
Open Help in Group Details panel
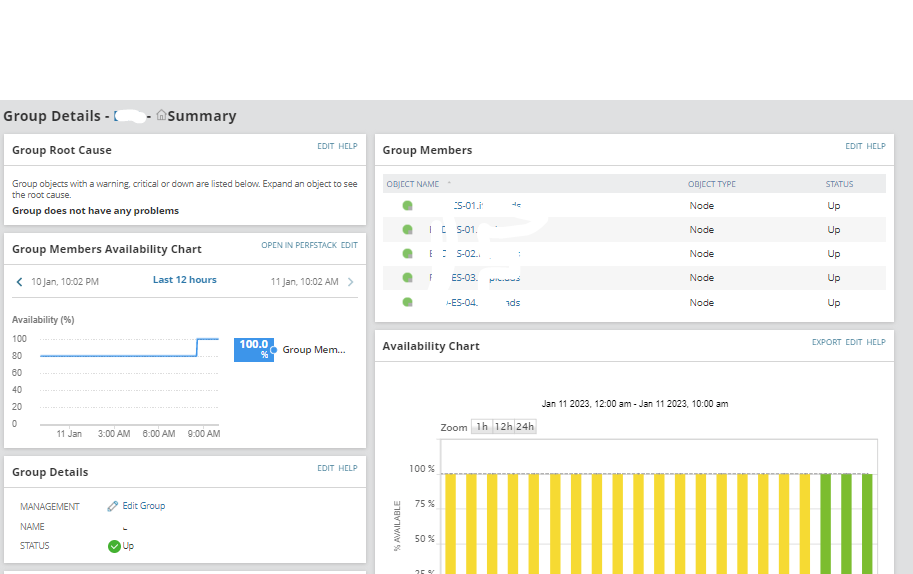click(348, 468)
